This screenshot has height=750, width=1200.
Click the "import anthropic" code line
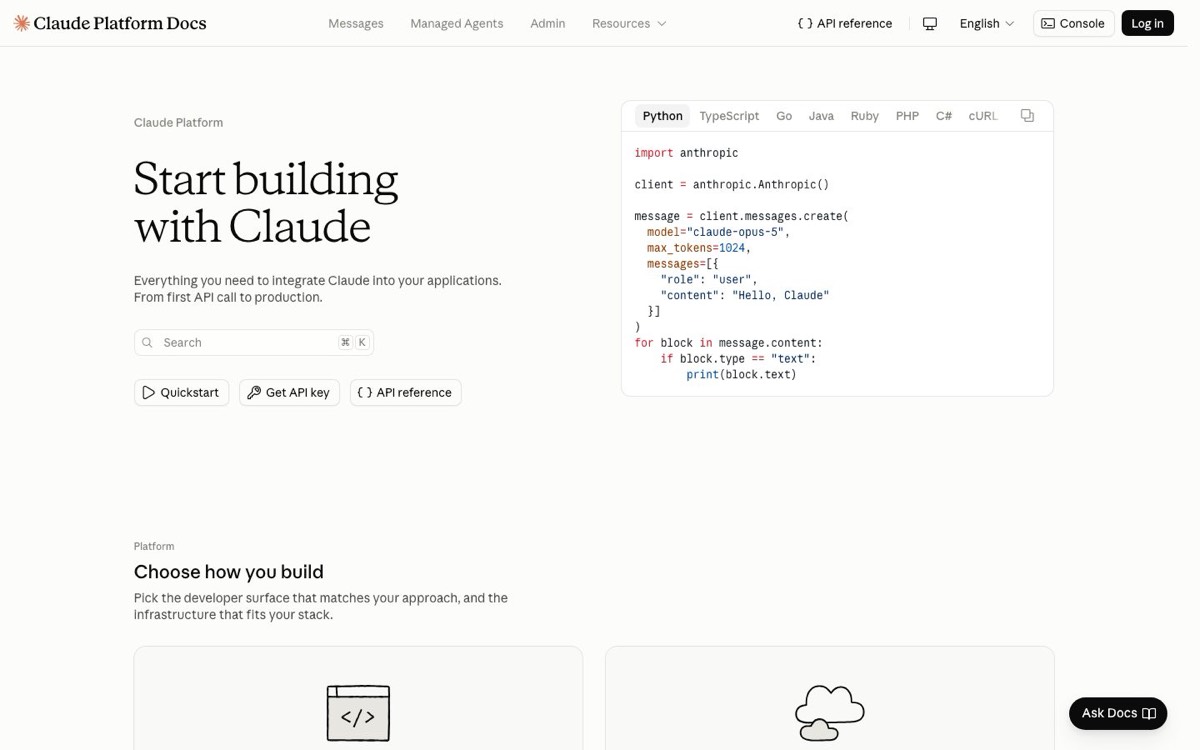[x=686, y=153]
